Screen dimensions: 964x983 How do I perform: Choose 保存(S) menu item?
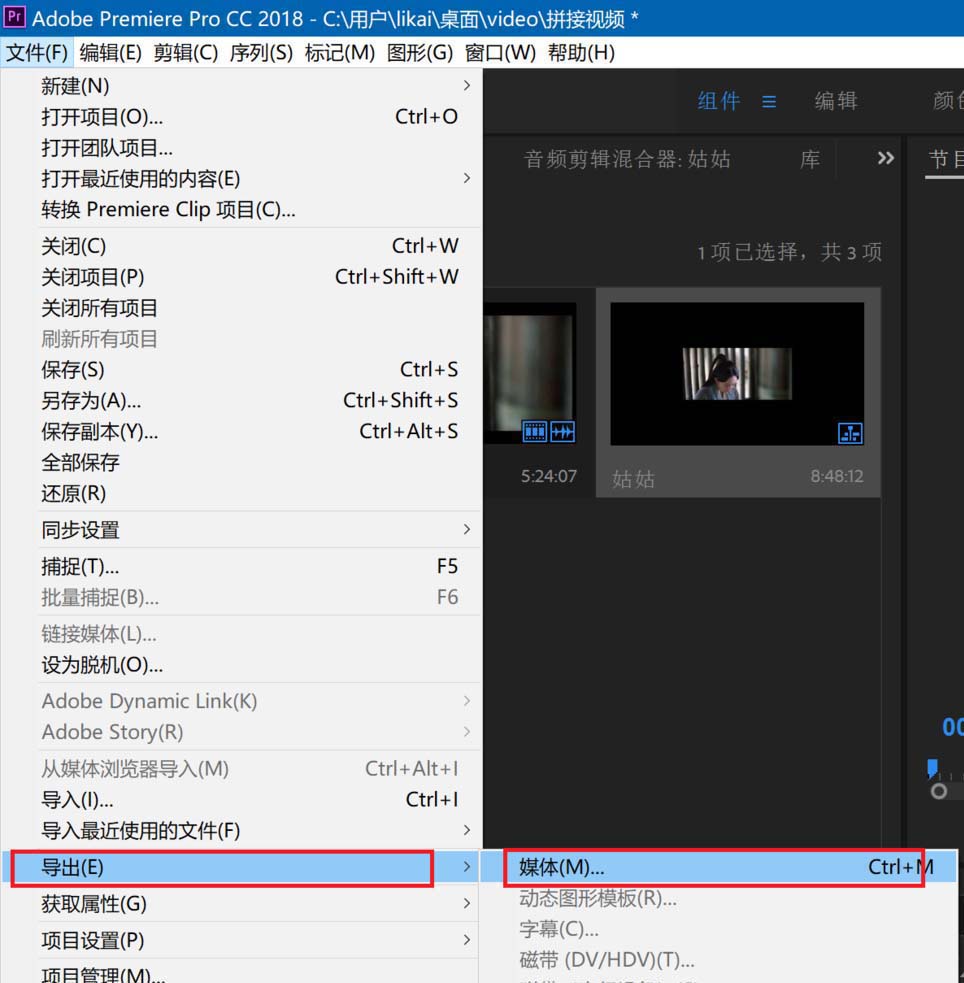pos(242,369)
